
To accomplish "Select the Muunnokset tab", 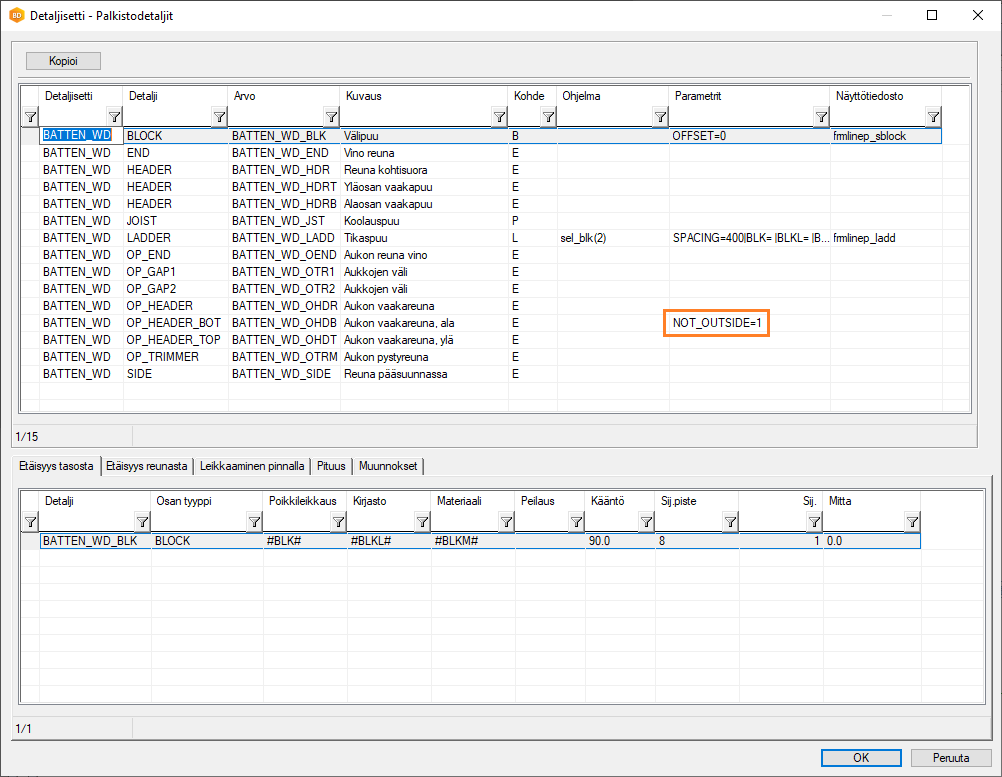I will [x=388, y=466].
